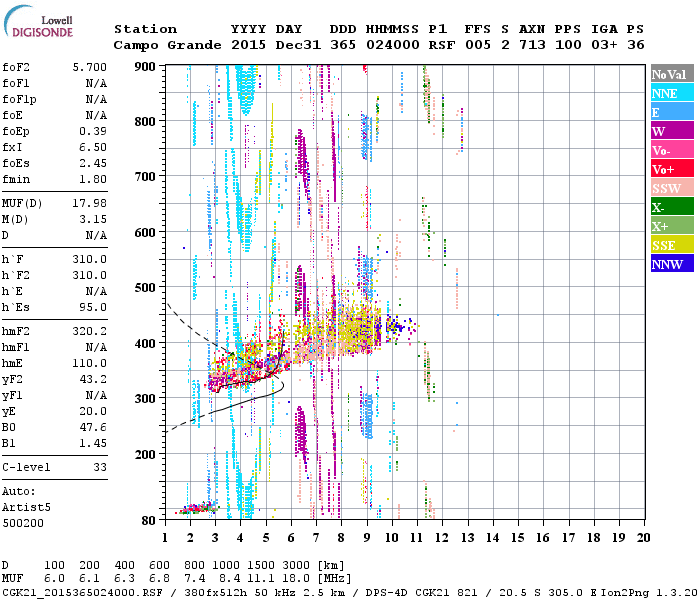This screenshot has width=700, height=600.
Task: Select the NNW blue legend swatch
Action: coord(672,264)
